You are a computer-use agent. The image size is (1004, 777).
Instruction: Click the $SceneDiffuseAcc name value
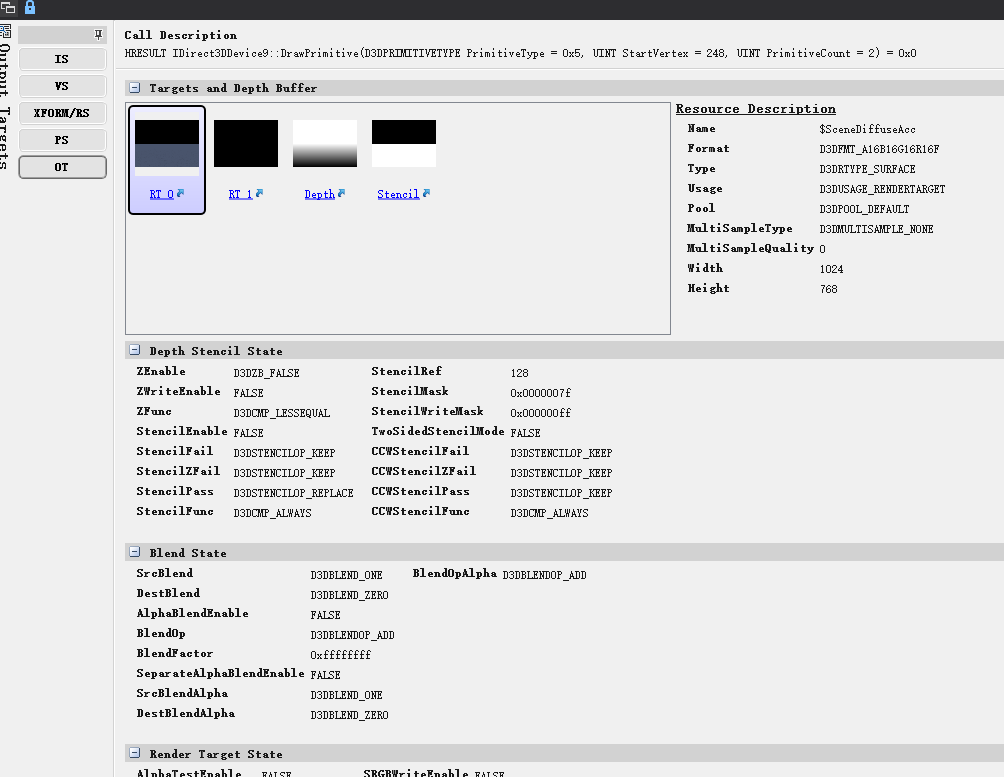pos(867,129)
